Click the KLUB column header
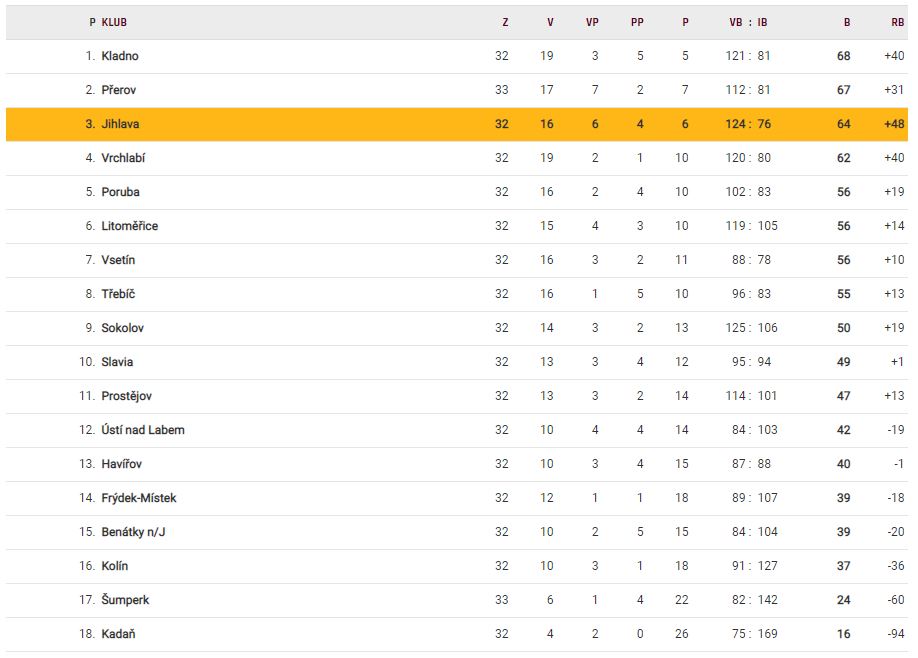The image size is (918, 658). 114,22
